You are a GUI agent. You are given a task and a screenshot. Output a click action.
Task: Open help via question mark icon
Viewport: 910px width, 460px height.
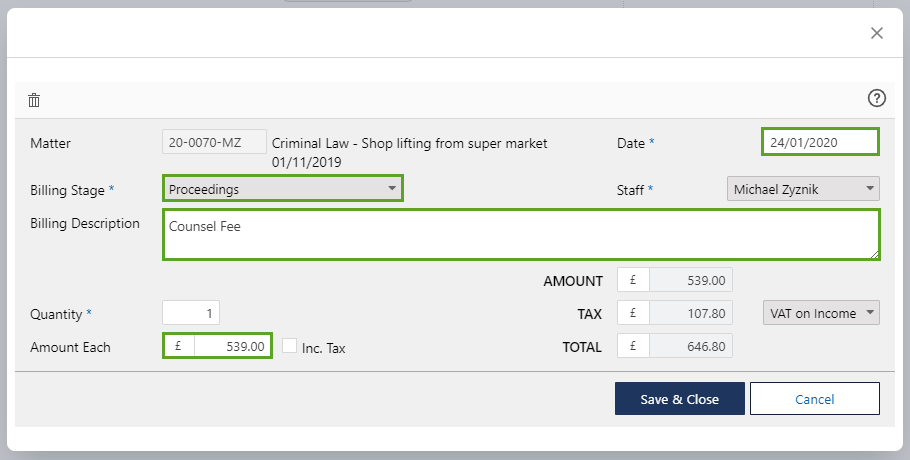877,98
